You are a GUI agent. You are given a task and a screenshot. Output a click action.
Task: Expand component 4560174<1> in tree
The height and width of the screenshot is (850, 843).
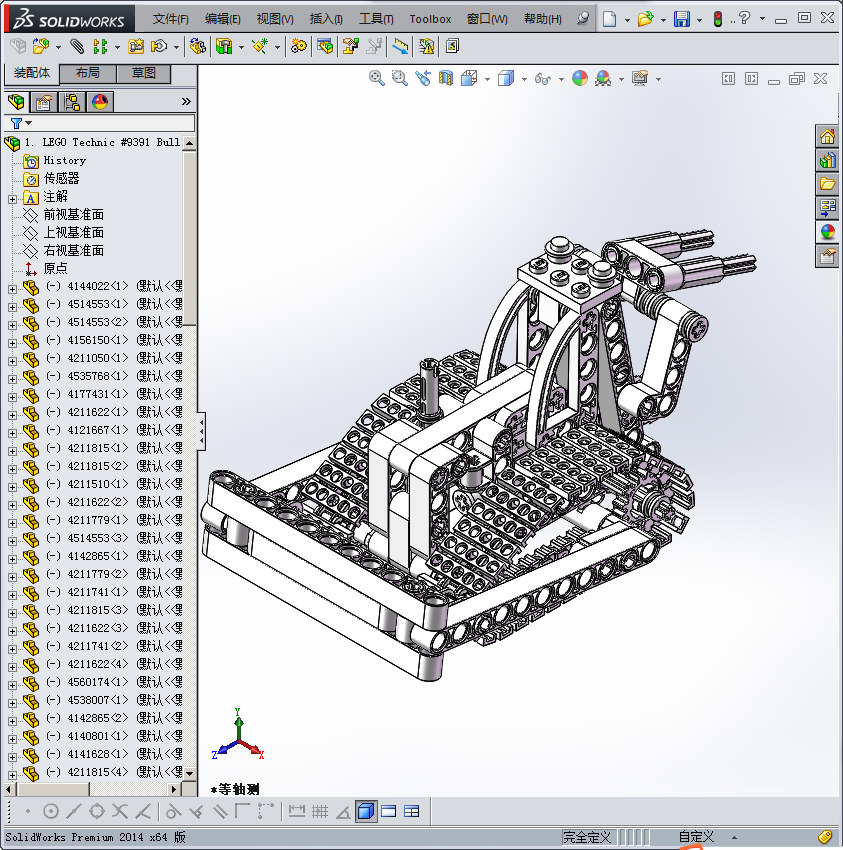click(12, 685)
